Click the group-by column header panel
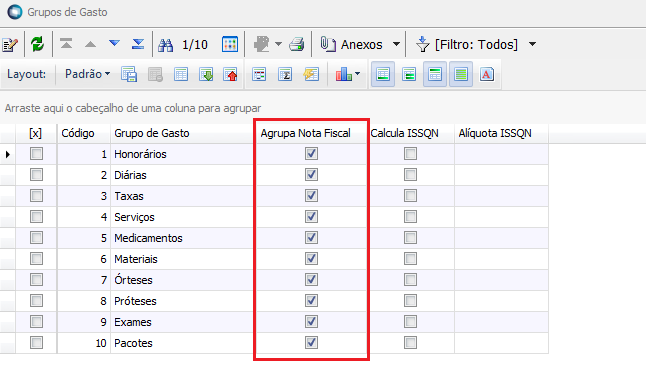 323,108
